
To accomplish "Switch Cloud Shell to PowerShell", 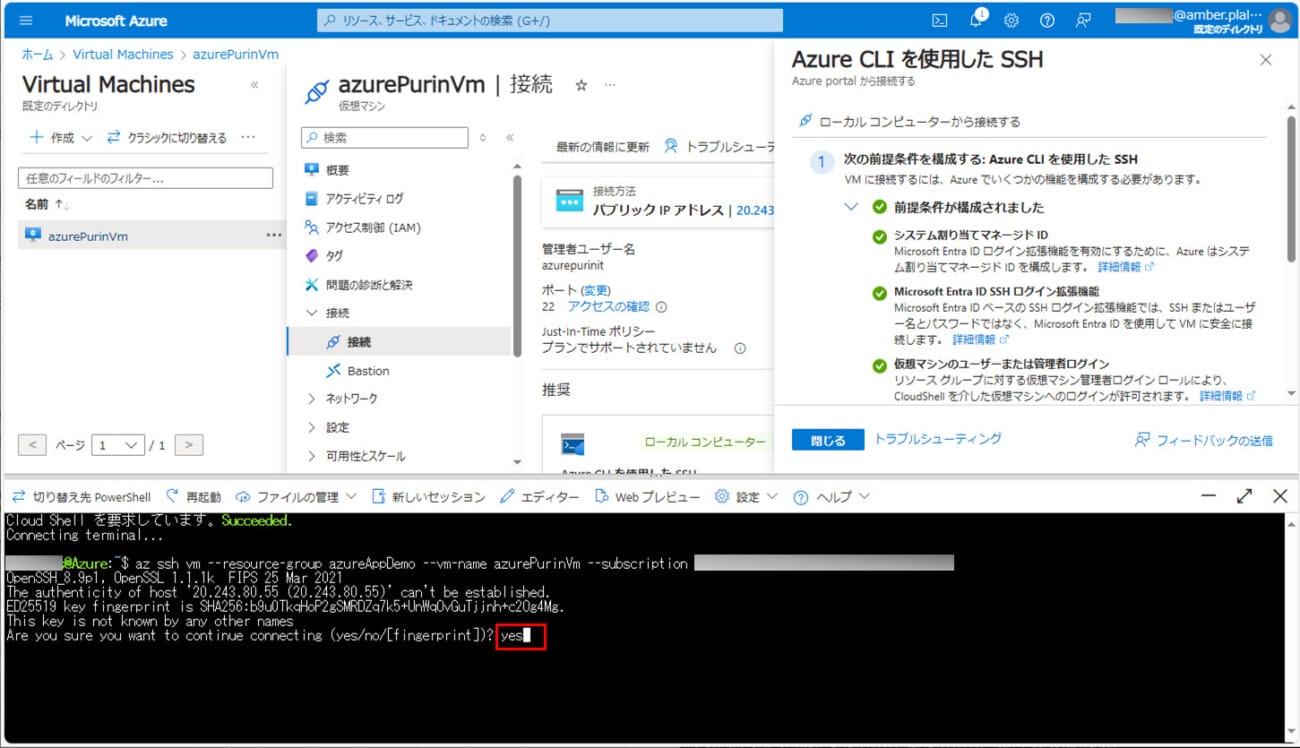I will point(82,497).
